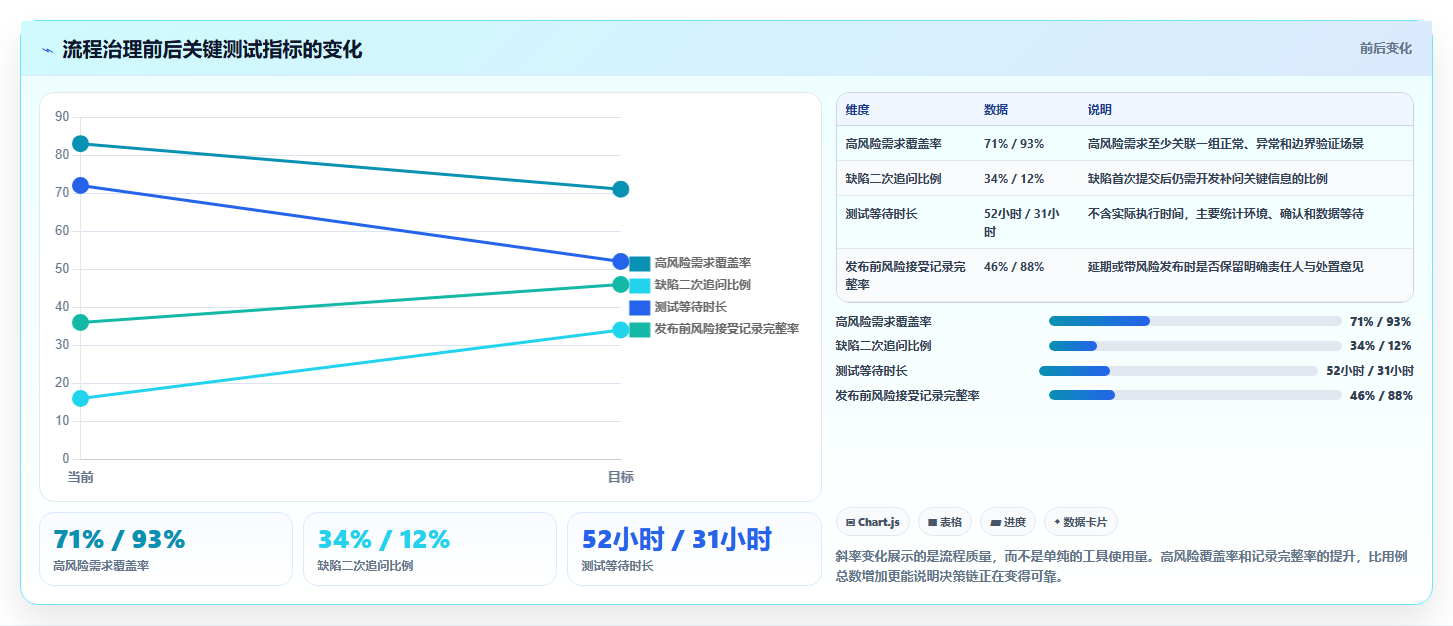Click the 数据 column header
Viewport: 1453px width, 626px height.
click(996, 110)
